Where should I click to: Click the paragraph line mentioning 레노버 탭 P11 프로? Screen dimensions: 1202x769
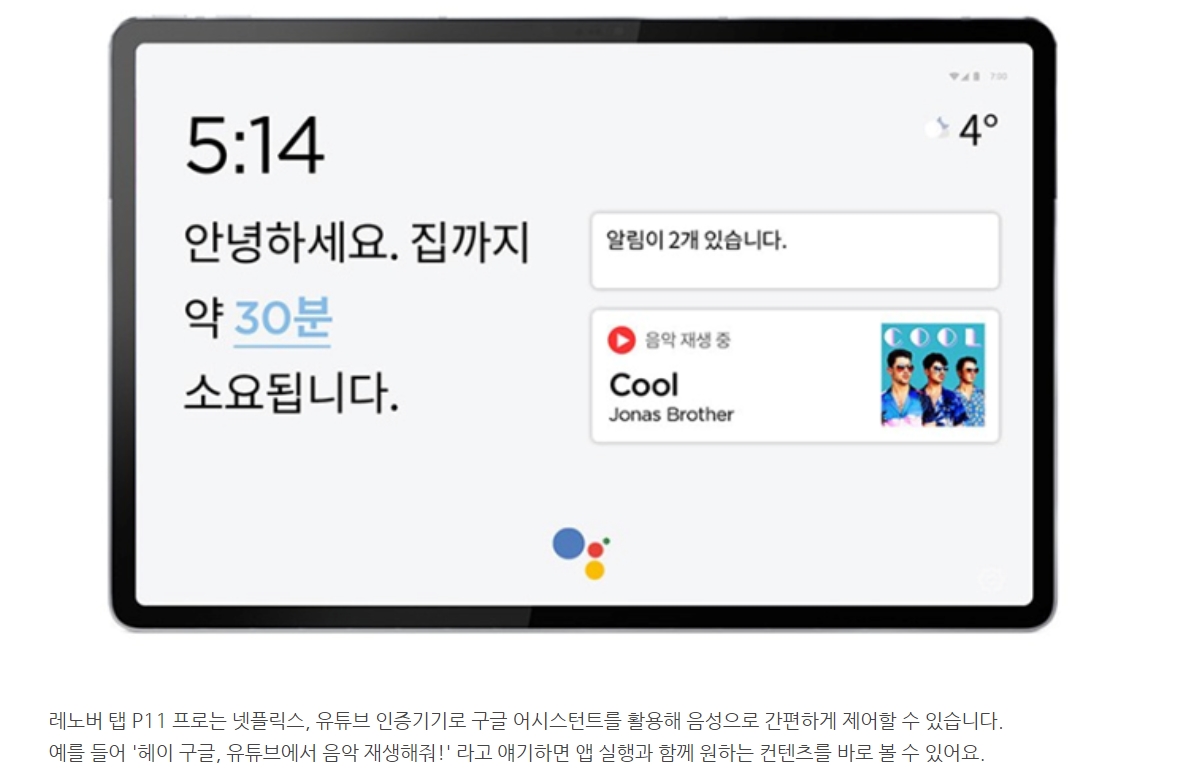click(525, 720)
